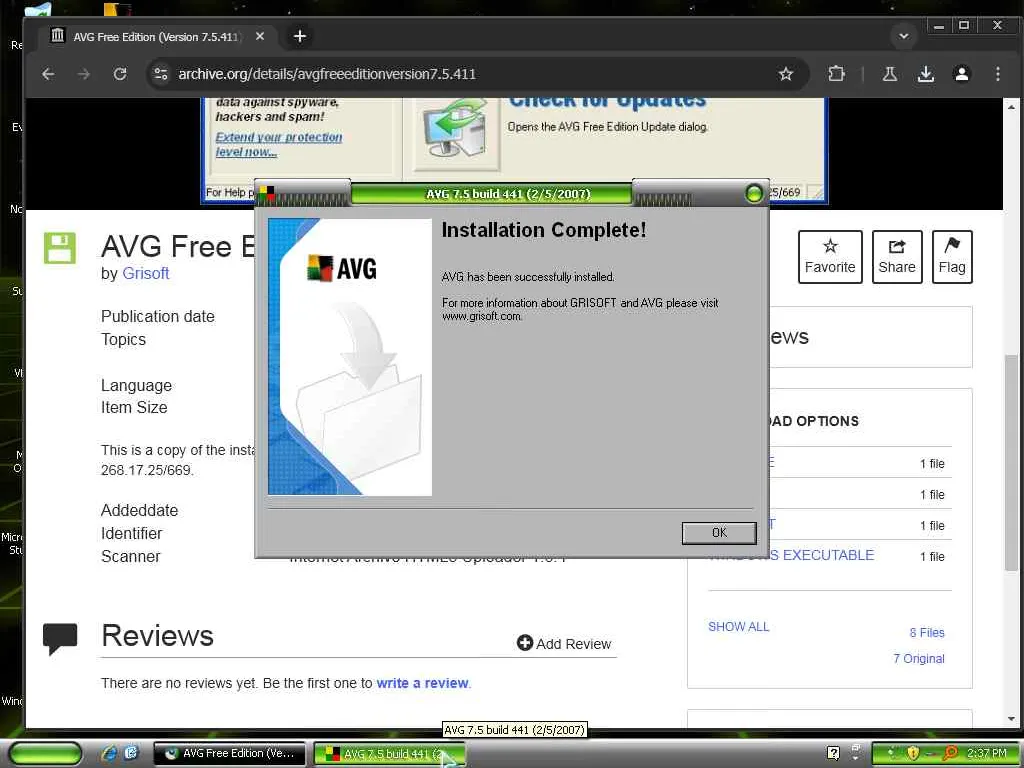Favorite this archive item
The width and height of the screenshot is (1024, 768).
coord(830,257)
